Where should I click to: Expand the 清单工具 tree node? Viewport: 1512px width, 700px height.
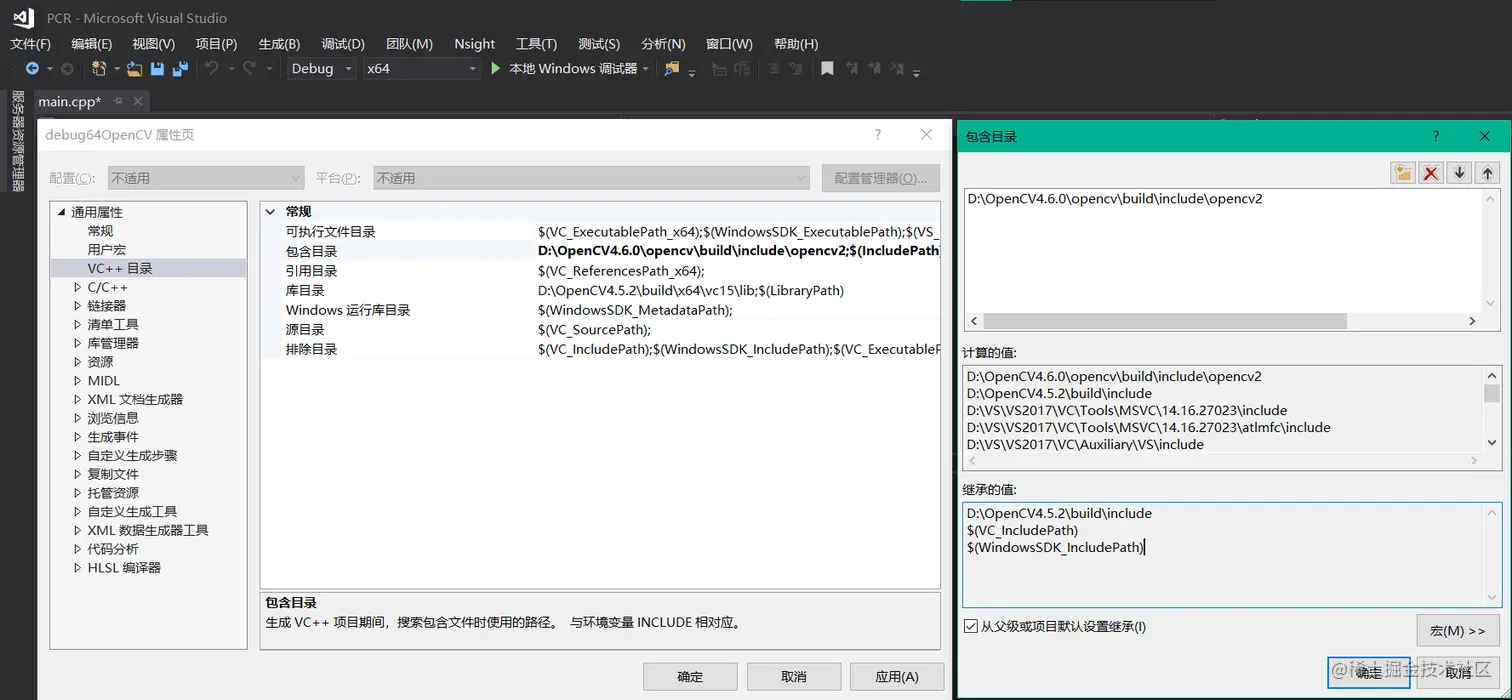[78, 324]
